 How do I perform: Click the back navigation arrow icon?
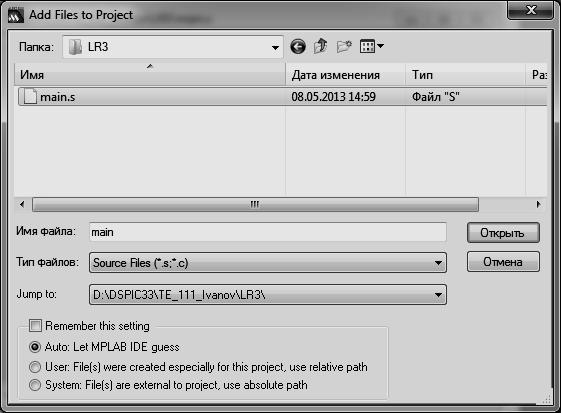[x=298, y=47]
